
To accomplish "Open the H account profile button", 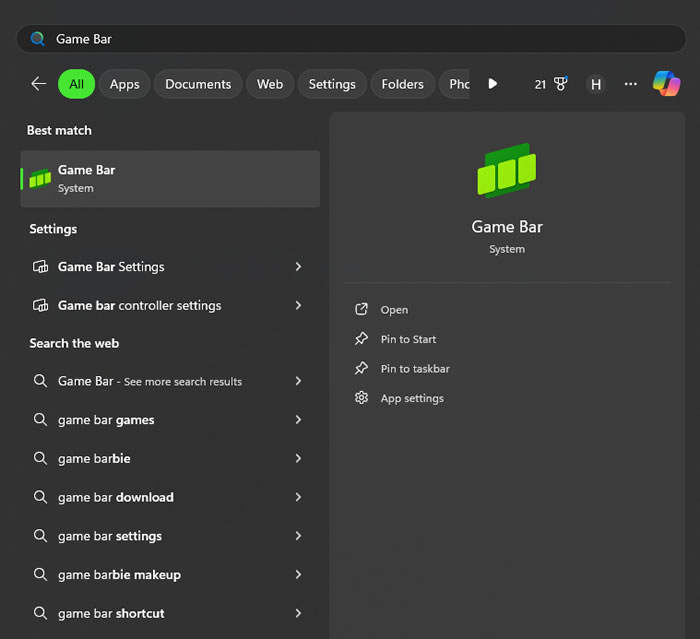I will (x=596, y=84).
